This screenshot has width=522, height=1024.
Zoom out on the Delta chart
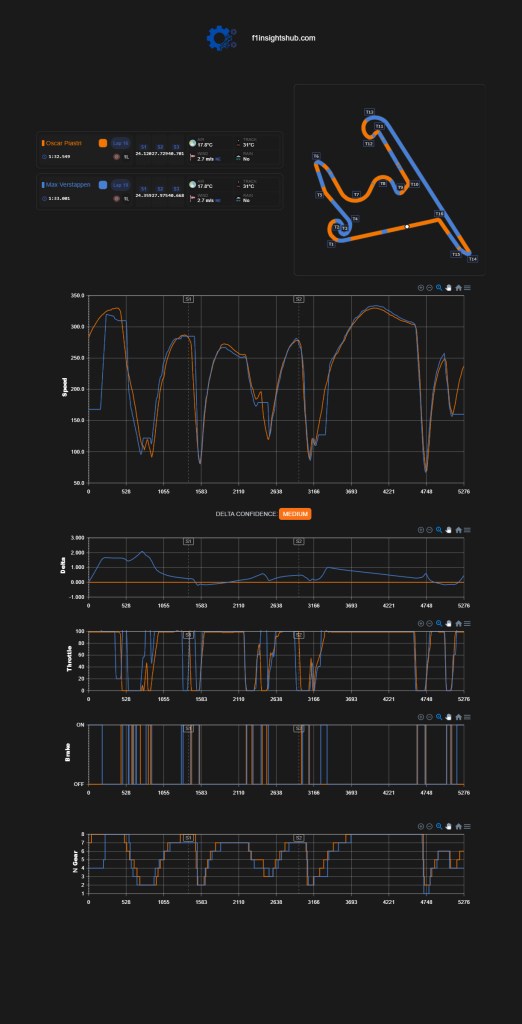tap(429, 530)
